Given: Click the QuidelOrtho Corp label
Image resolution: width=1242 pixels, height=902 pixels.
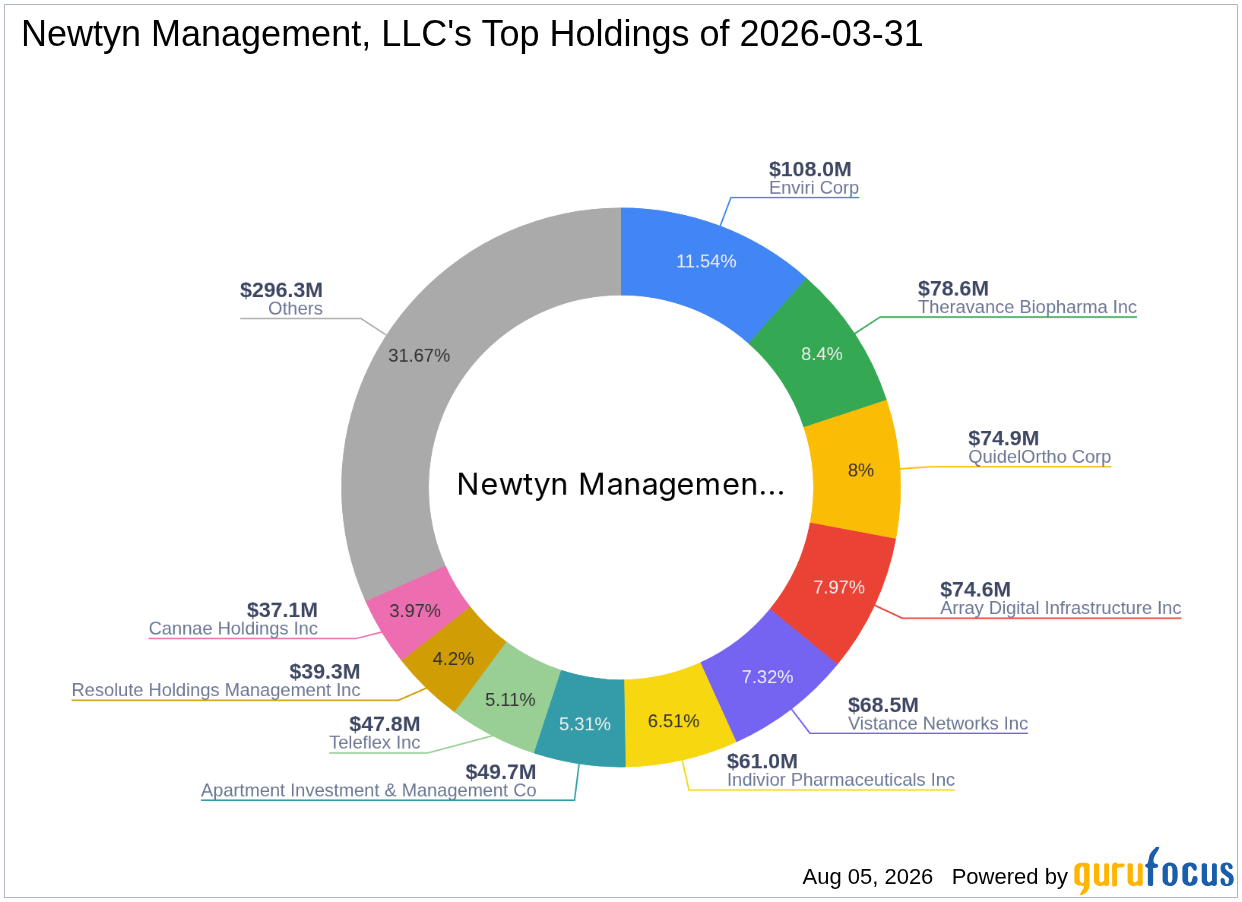Looking at the screenshot, I should [1039, 457].
